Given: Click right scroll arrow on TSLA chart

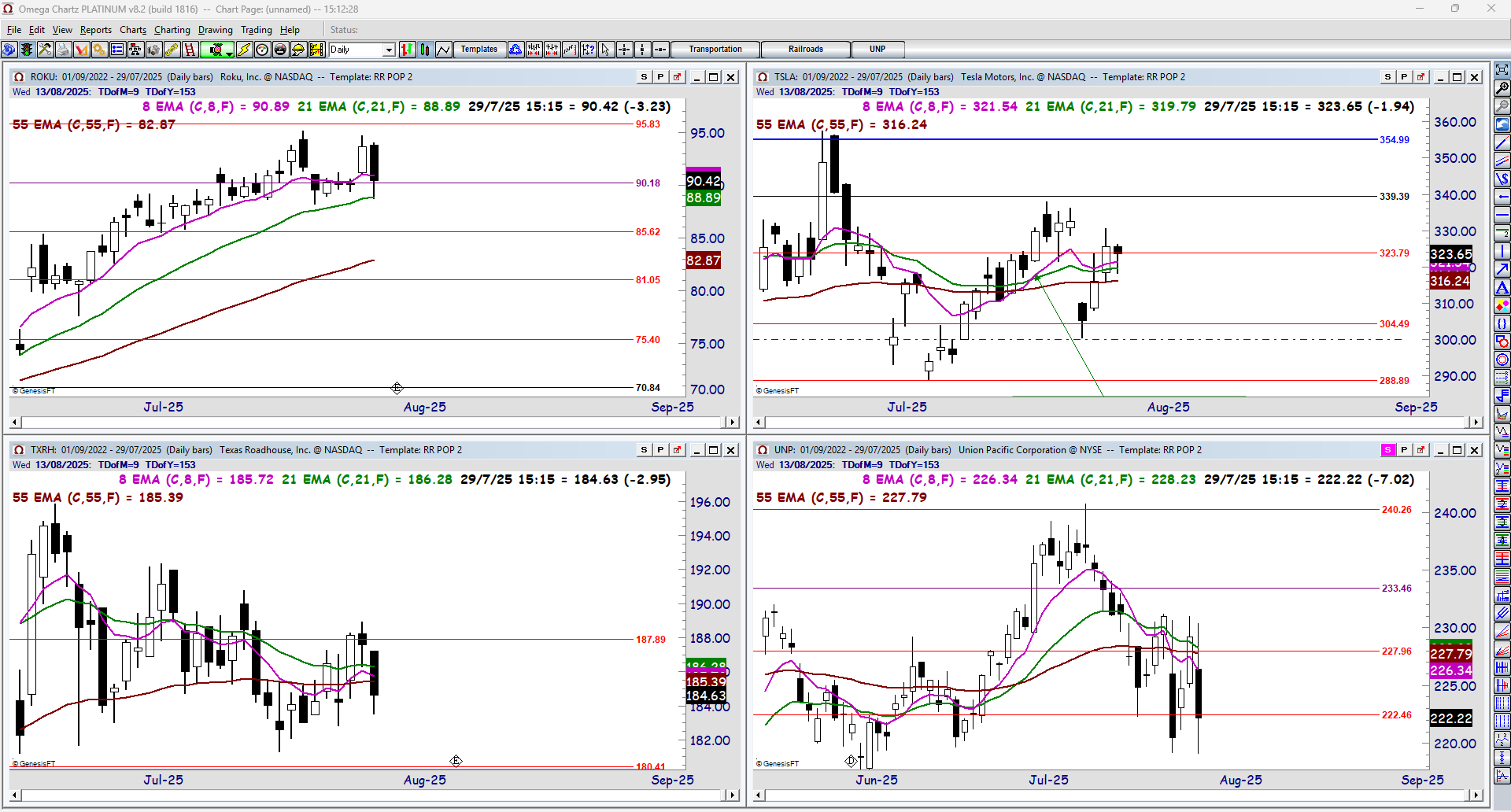Looking at the screenshot, I should [1476, 423].
